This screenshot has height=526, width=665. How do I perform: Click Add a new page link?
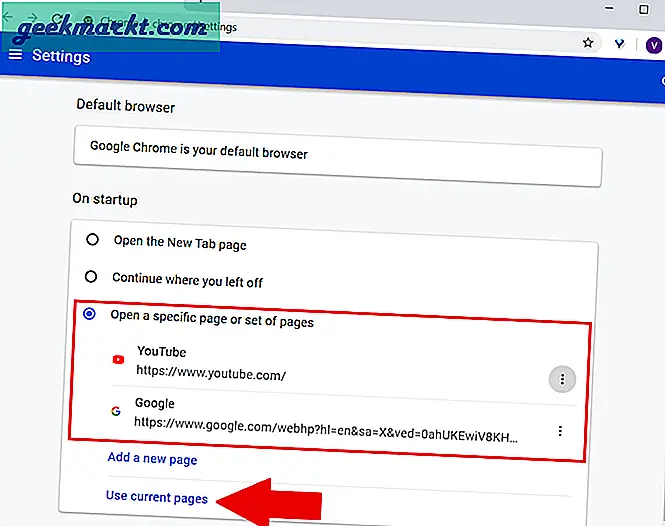tap(152, 459)
